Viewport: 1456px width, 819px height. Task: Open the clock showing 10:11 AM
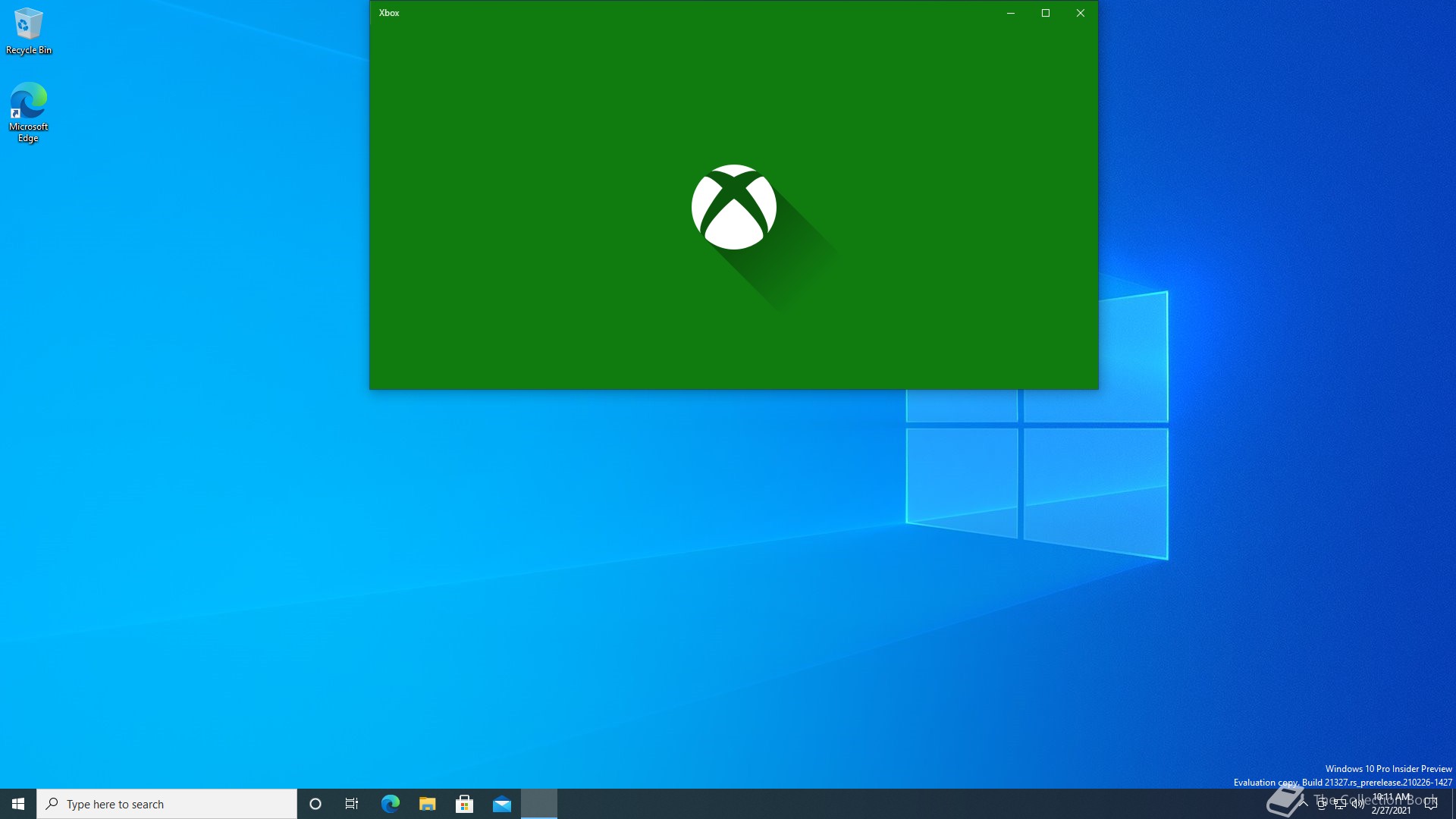pos(1392,804)
